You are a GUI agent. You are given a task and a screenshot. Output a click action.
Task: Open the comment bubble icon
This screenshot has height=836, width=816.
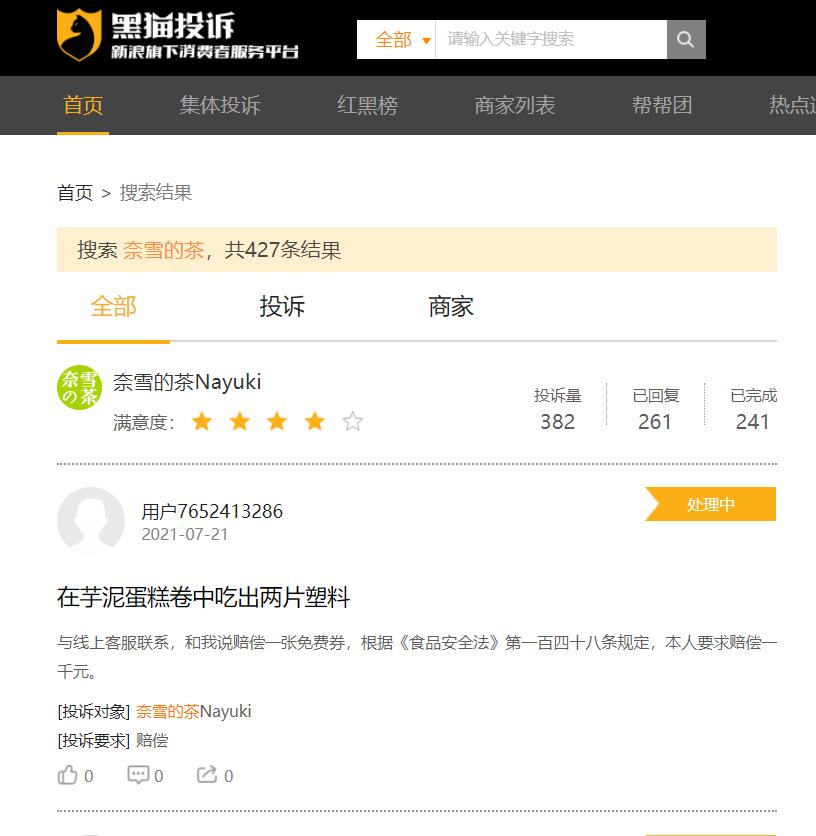click(x=138, y=775)
